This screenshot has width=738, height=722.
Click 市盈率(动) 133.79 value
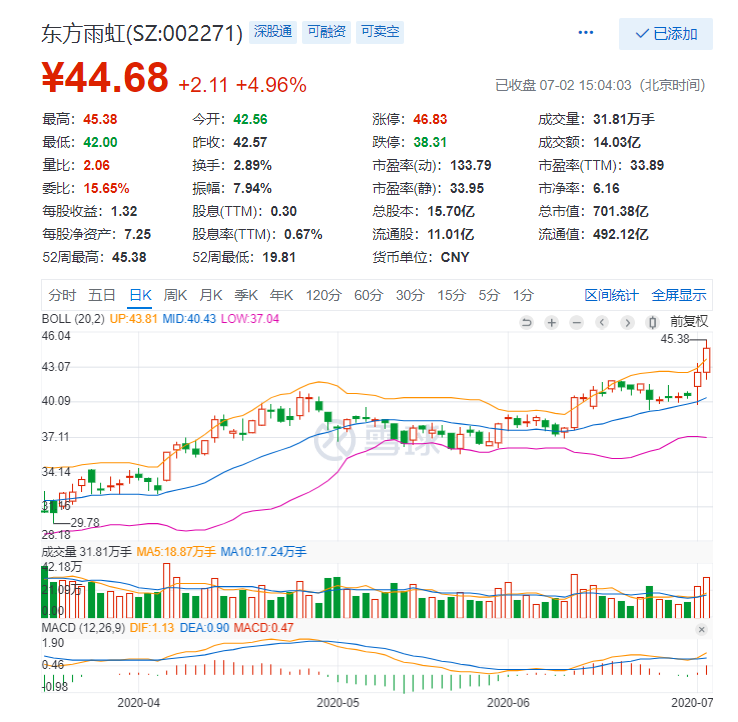471,165
